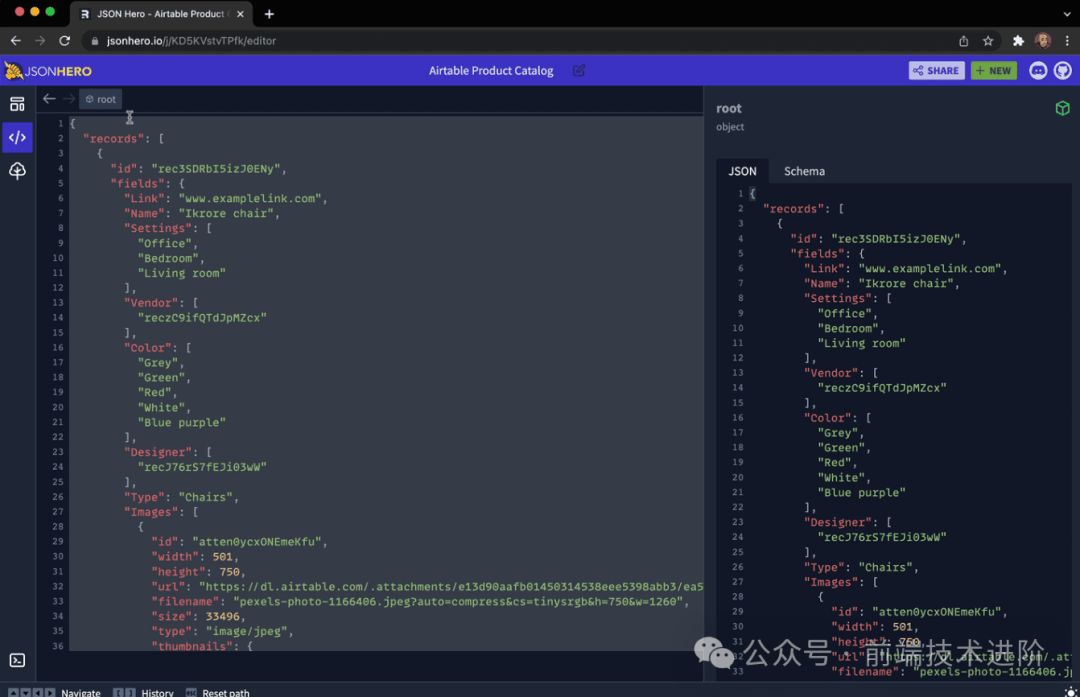Toggle the theme icon at the bottom right
This screenshot has height=697, width=1080.
click(1070, 692)
